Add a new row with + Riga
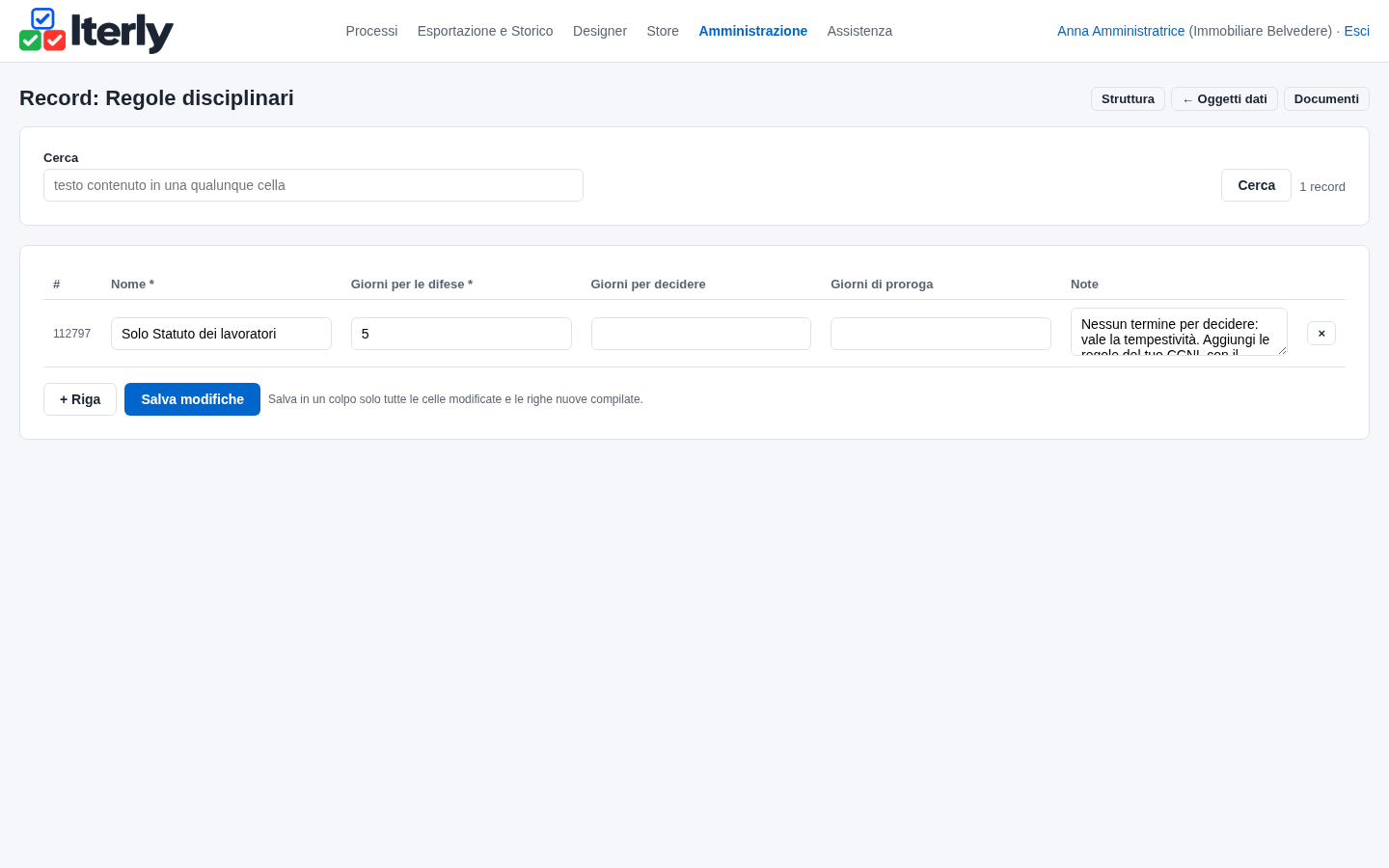The height and width of the screenshot is (868, 1389). 80,399
